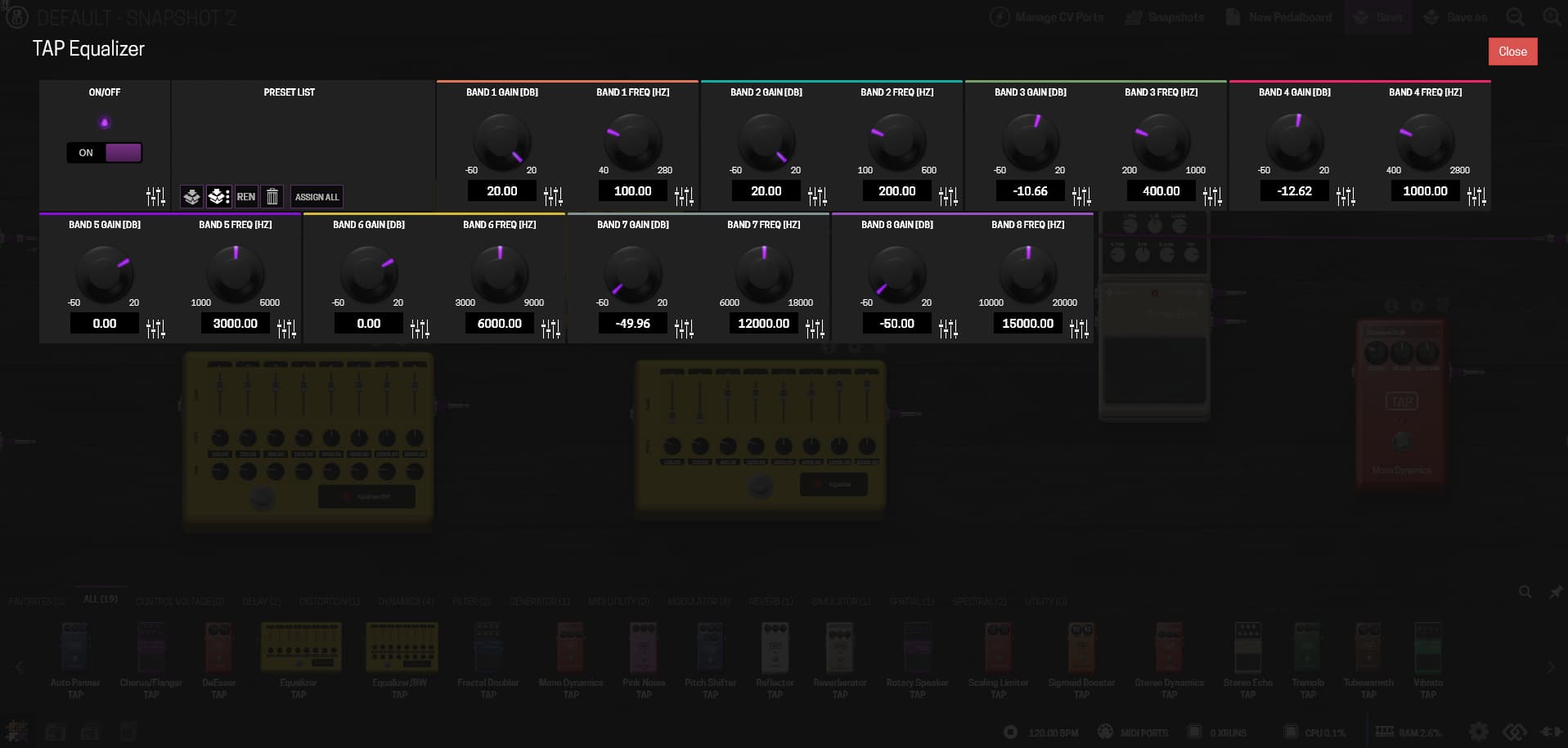Click the CPU usage indicator
The width and height of the screenshot is (1568, 748).
1314,732
